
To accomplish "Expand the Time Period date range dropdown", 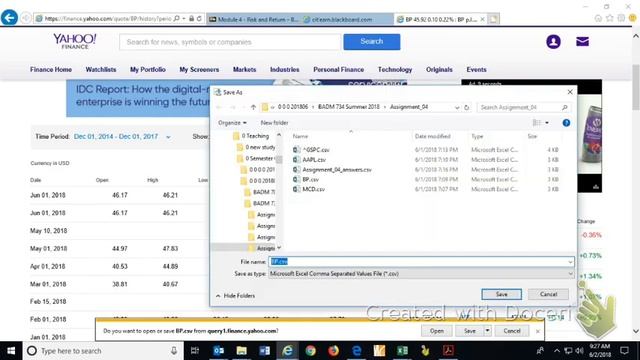I will [x=168, y=137].
